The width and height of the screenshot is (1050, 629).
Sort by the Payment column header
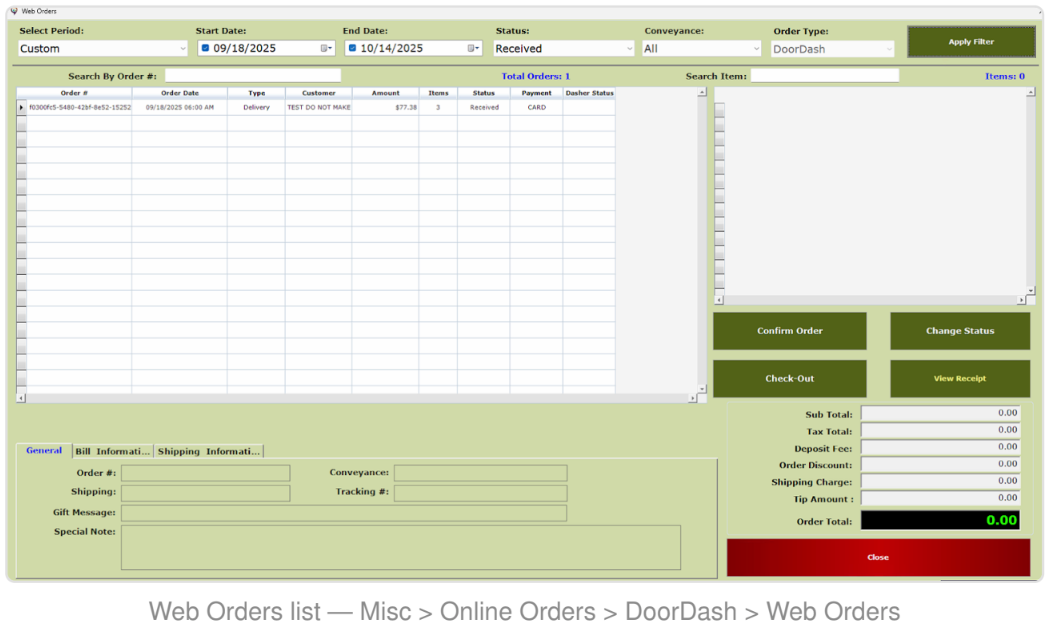coord(536,93)
